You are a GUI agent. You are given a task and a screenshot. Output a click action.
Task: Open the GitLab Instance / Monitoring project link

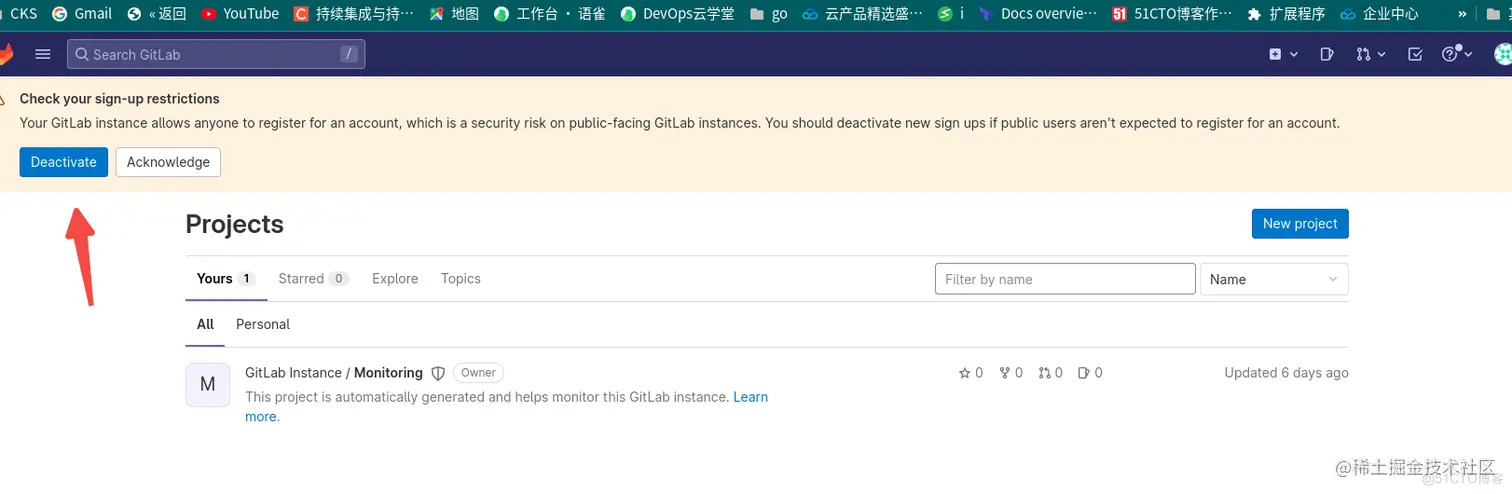click(x=334, y=373)
